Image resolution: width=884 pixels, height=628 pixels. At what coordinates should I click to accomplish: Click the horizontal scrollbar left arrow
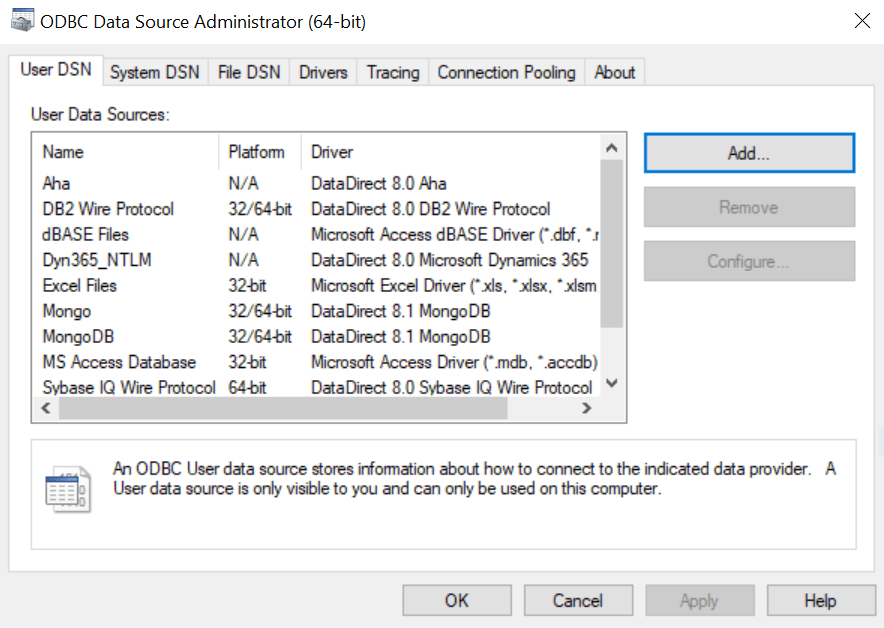coord(43,410)
